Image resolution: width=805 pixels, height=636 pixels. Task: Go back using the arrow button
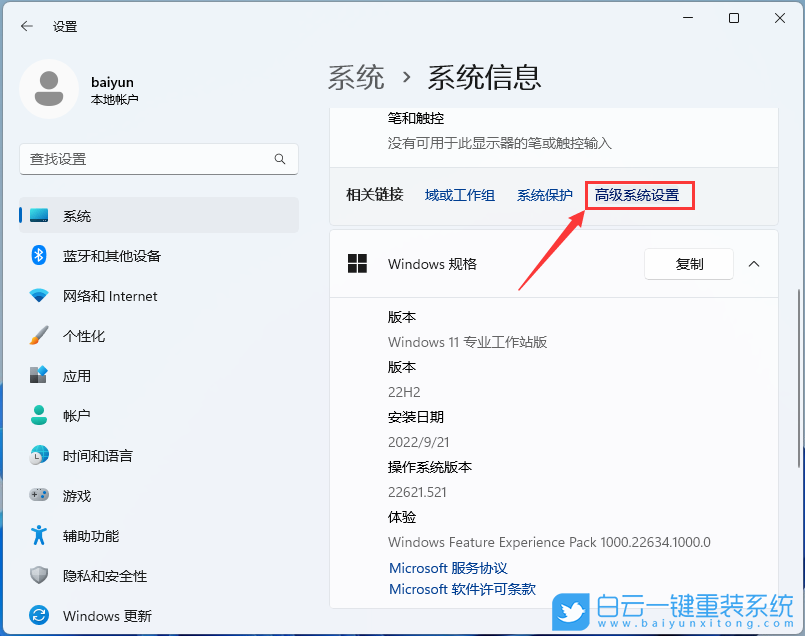[27, 27]
